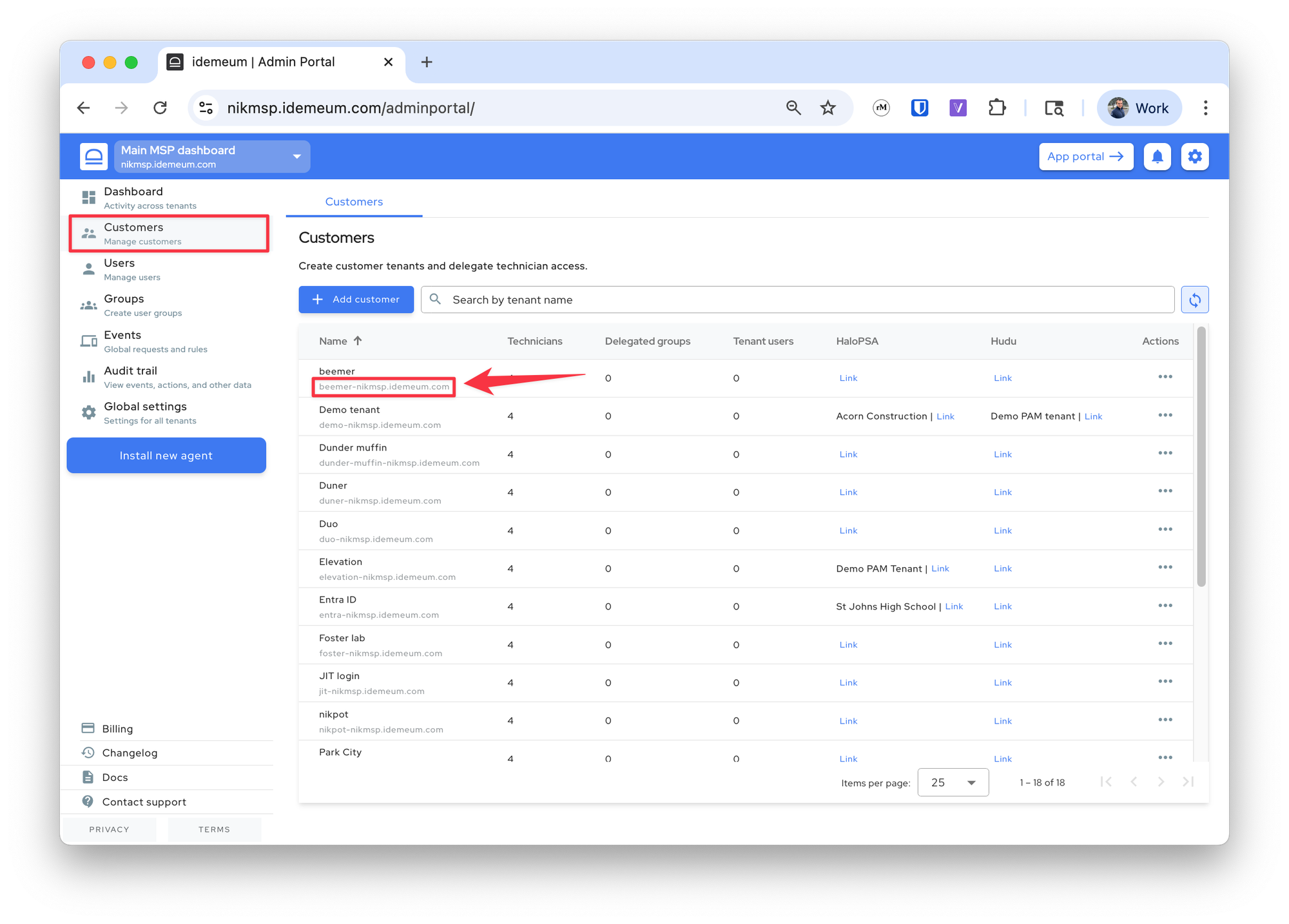The width and height of the screenshot is (1289, 924).
Task: Click Contact support
Action: 144,802
